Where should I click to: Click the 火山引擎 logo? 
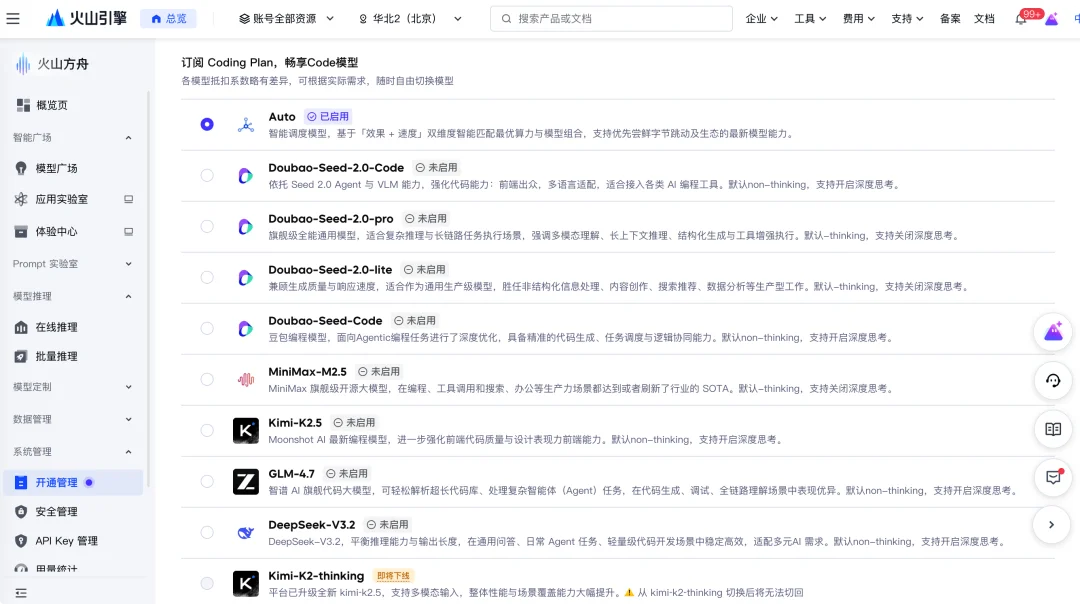86,17
